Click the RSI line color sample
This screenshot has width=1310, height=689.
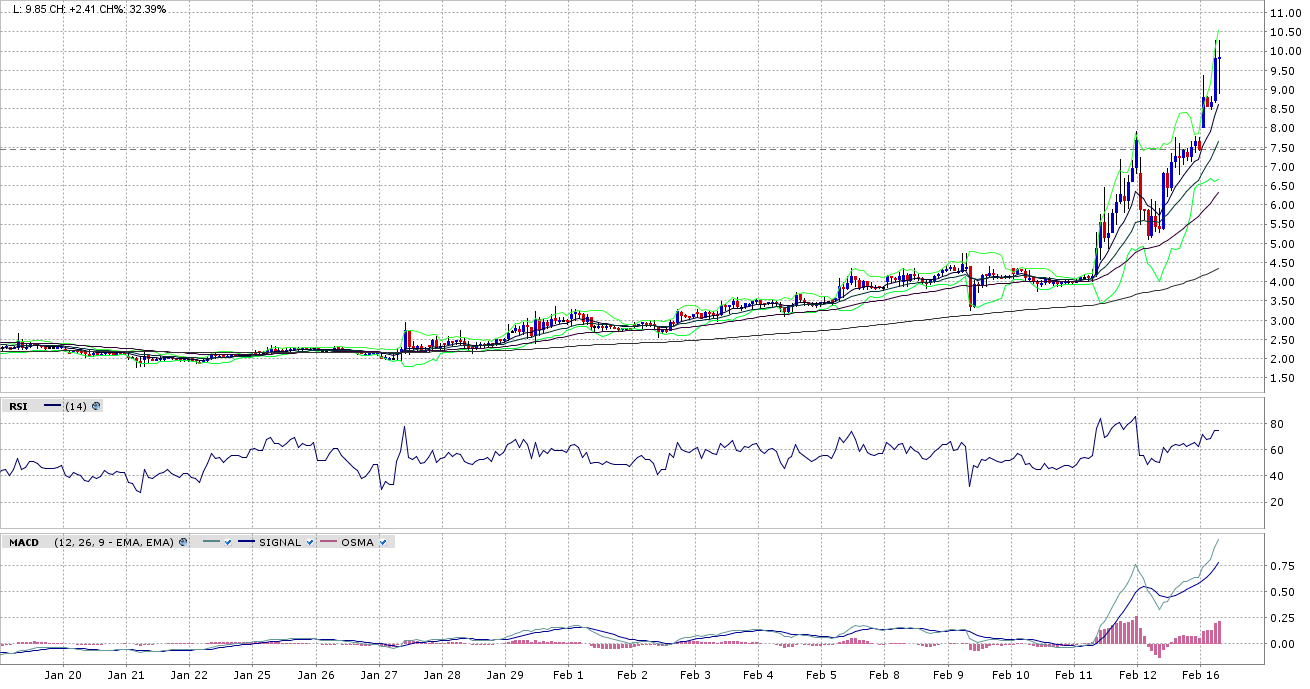(52, 405)
